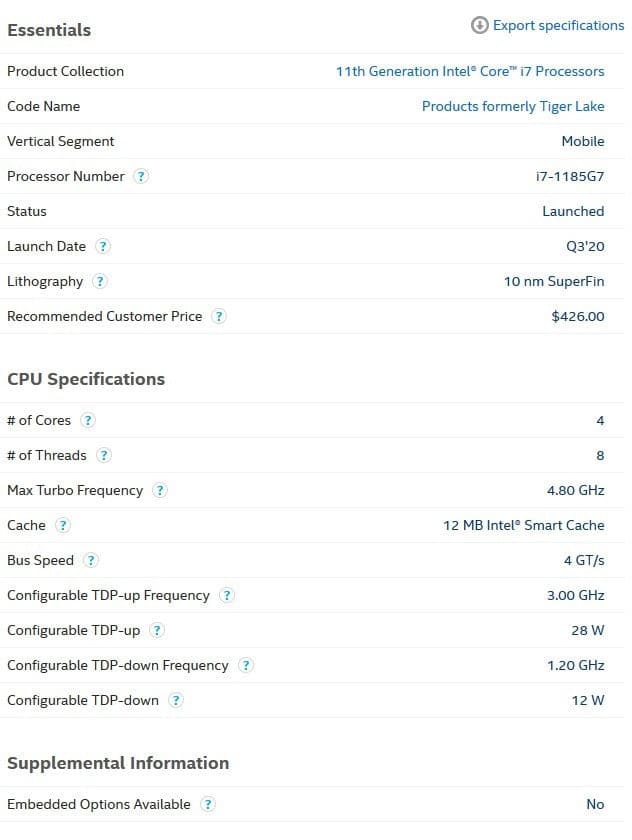Open the Configurable TDP-up help icon

pos(156,631)
